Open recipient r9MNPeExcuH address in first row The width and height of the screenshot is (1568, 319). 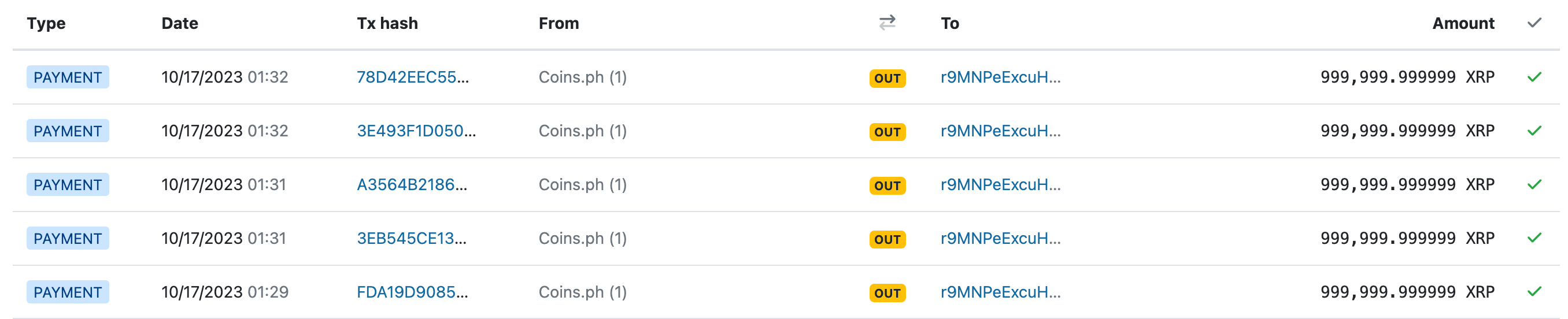click(1000, 77)
